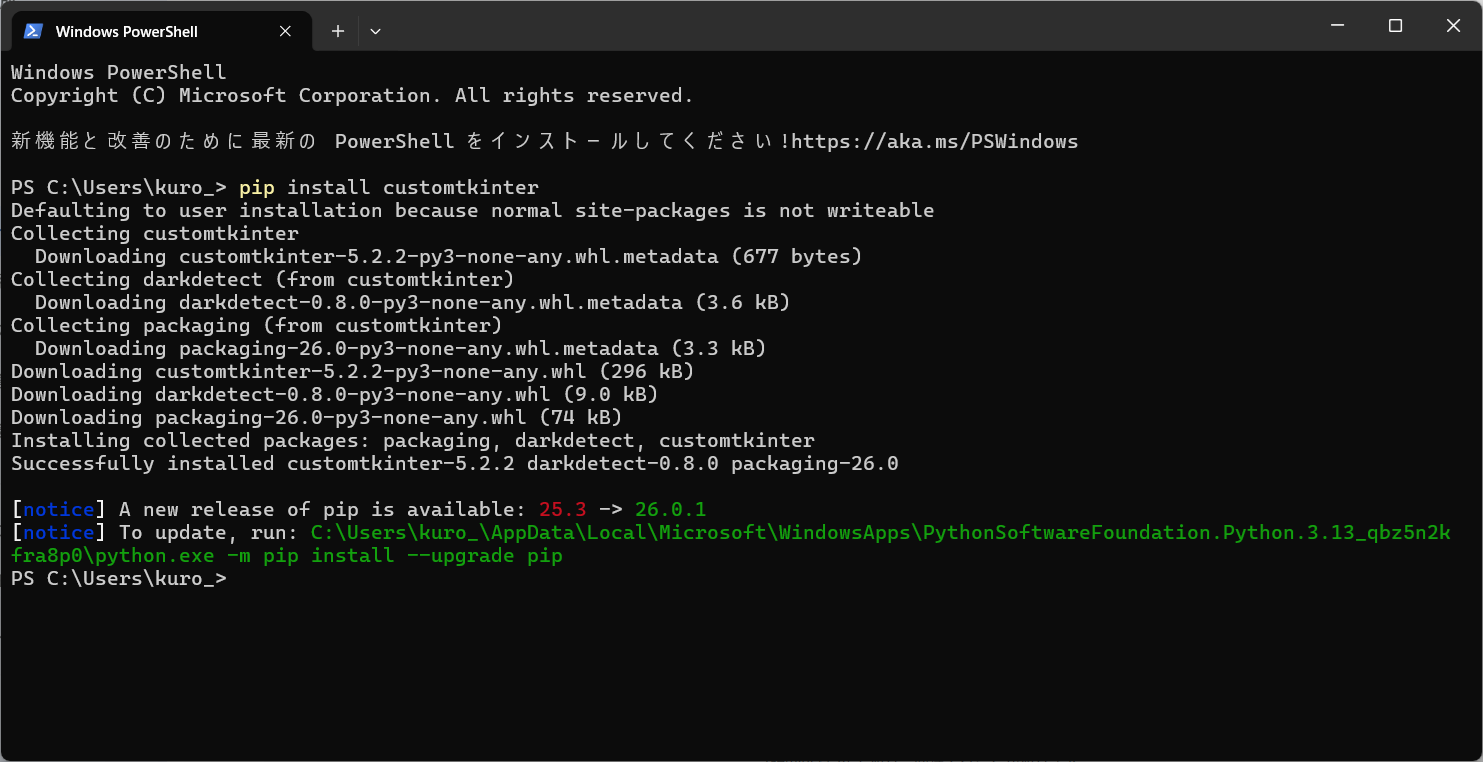Viewport: 1483px width, 762px height.
Task: Click the PowerShell icon on the tab
Action: coord(33,31)
